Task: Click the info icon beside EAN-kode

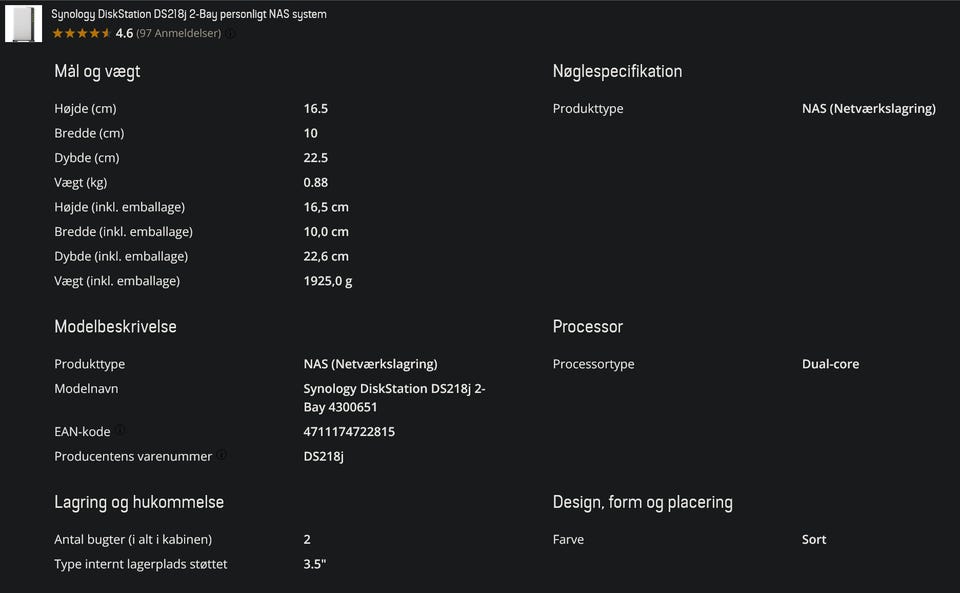Action: pos(120,430)
